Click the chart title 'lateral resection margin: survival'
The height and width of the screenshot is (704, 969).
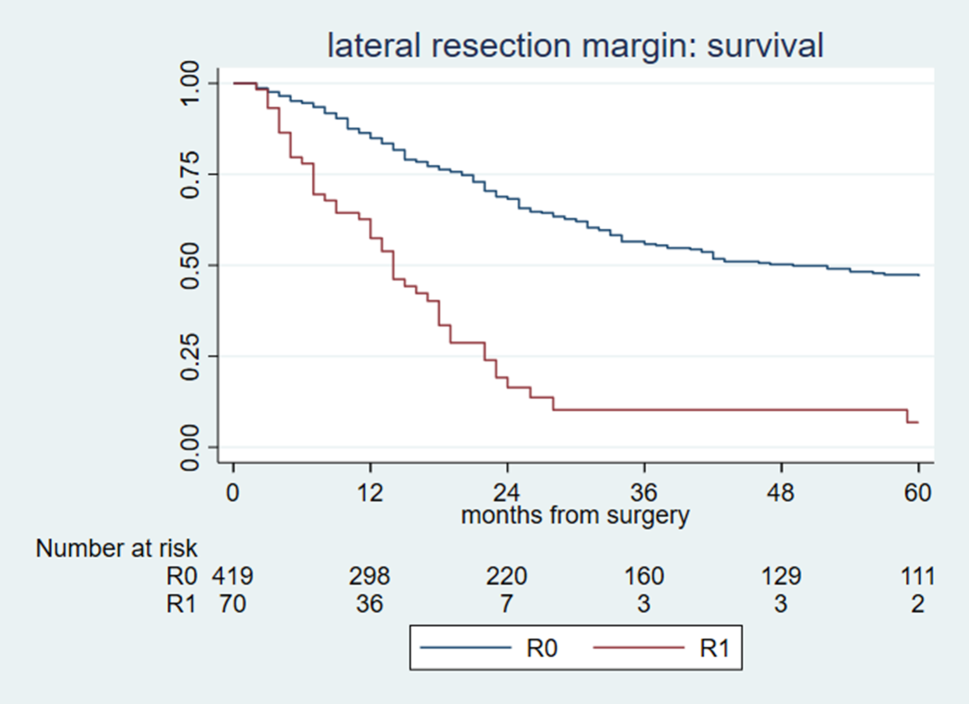[574, 46]
